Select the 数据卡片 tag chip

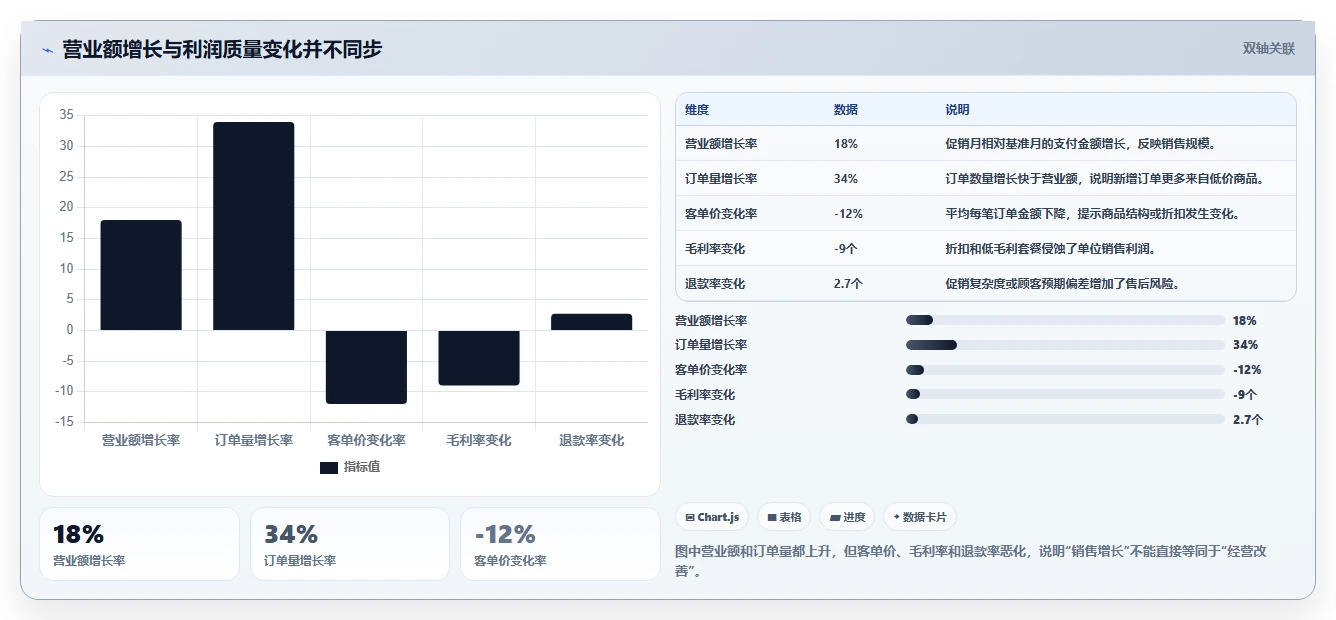(x=920, y=517)
